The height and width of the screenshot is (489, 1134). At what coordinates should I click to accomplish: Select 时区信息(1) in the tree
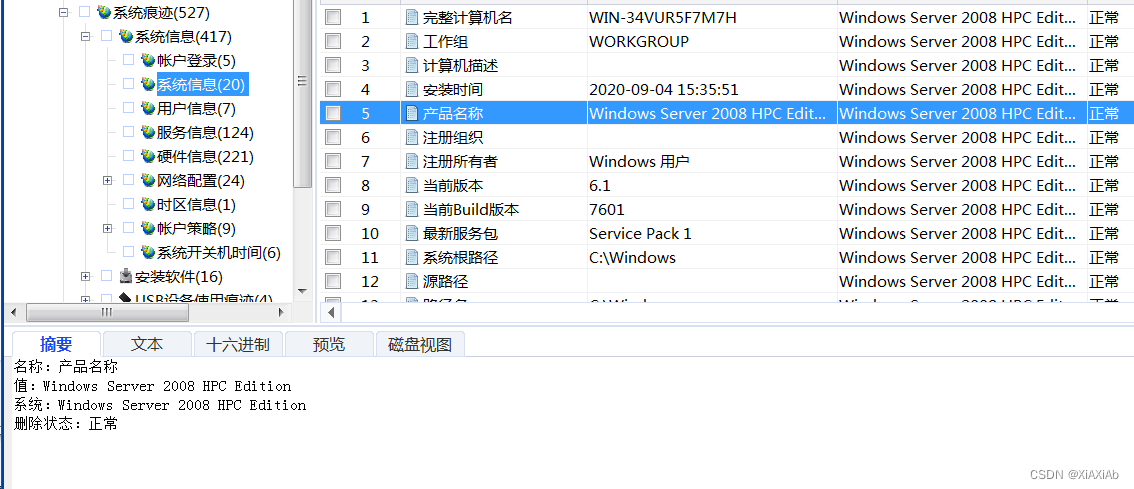(x=196, y=205)
